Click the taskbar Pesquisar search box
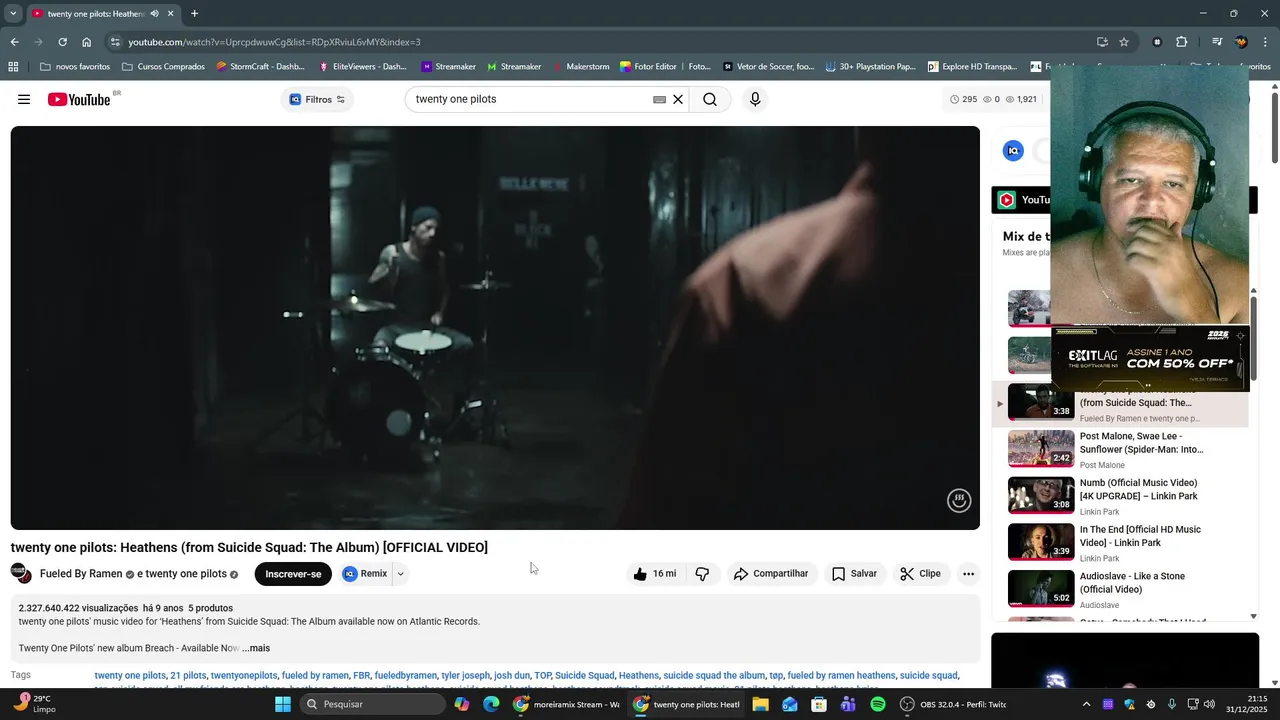Image resolution: width=1280 pixels, height=720 pixels. (372, 704)
